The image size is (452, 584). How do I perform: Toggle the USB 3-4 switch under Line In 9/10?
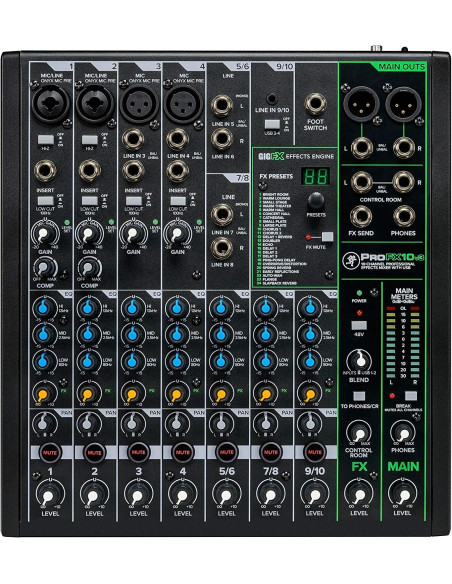point(272,124)
